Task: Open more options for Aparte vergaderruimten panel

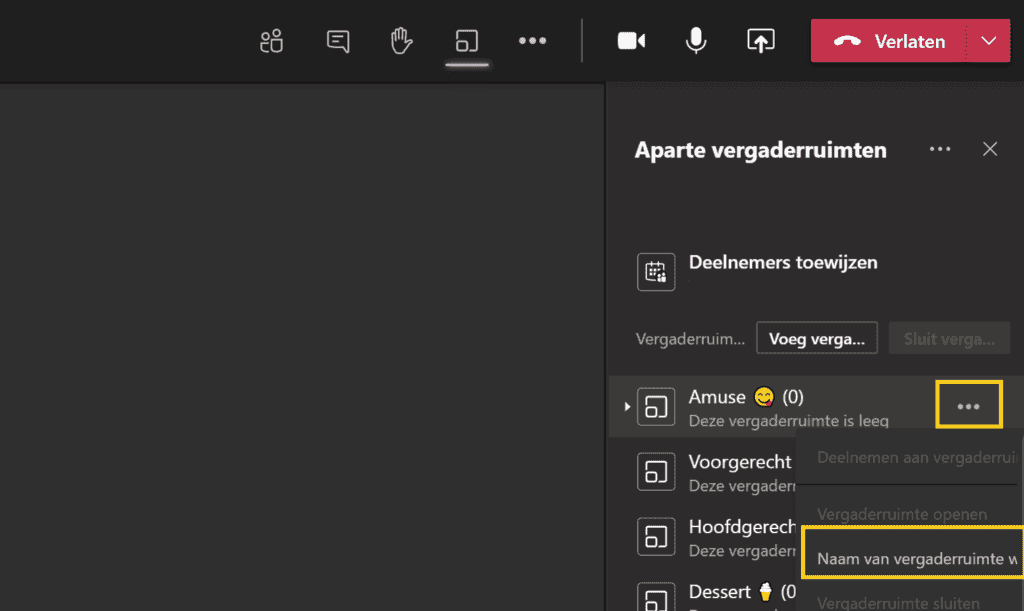Action: 940,149
